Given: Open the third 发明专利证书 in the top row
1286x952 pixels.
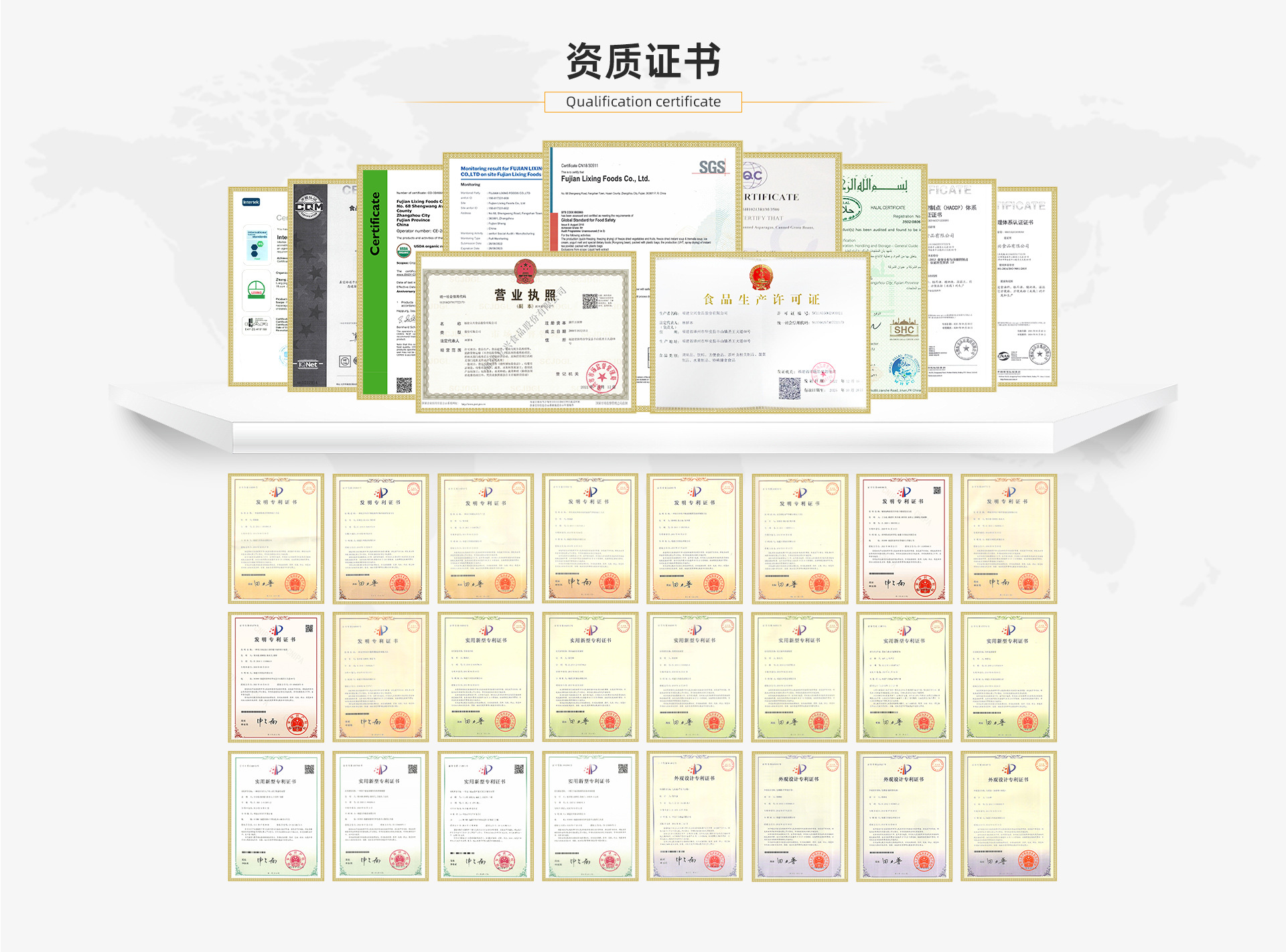Looking at the screenshot, I should (x=486, y=539).
